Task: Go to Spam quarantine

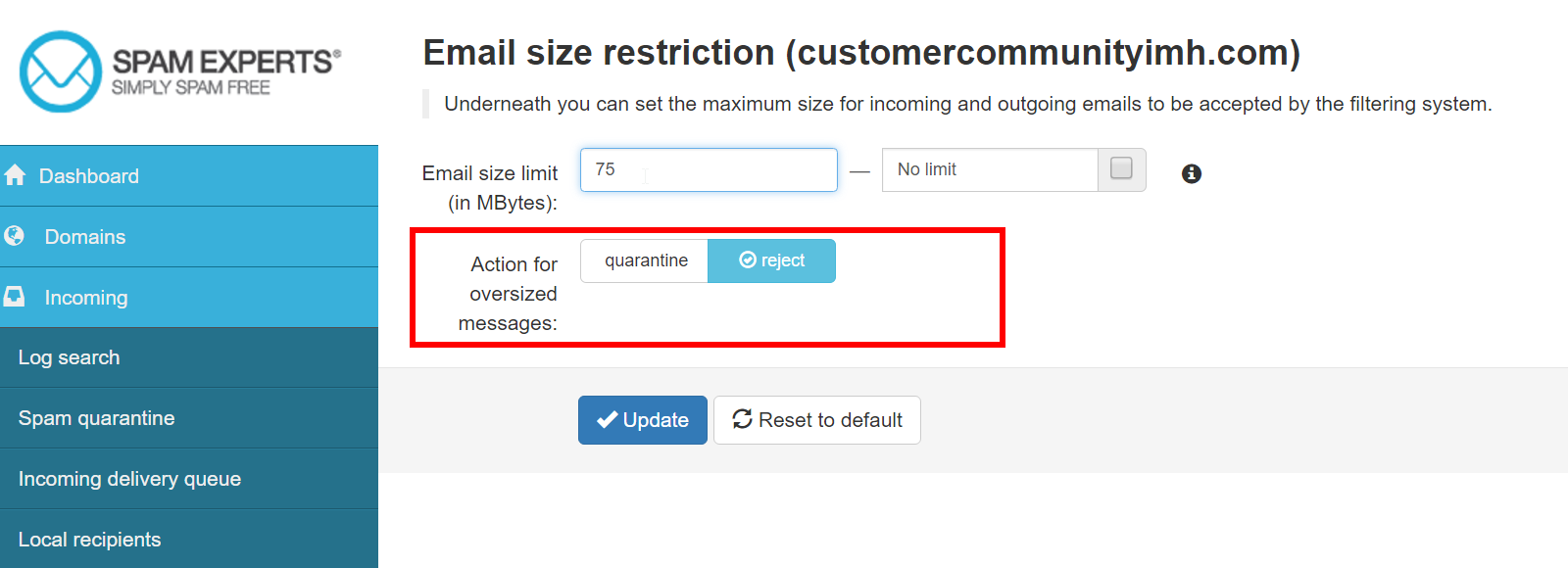Action: [97, 418]
